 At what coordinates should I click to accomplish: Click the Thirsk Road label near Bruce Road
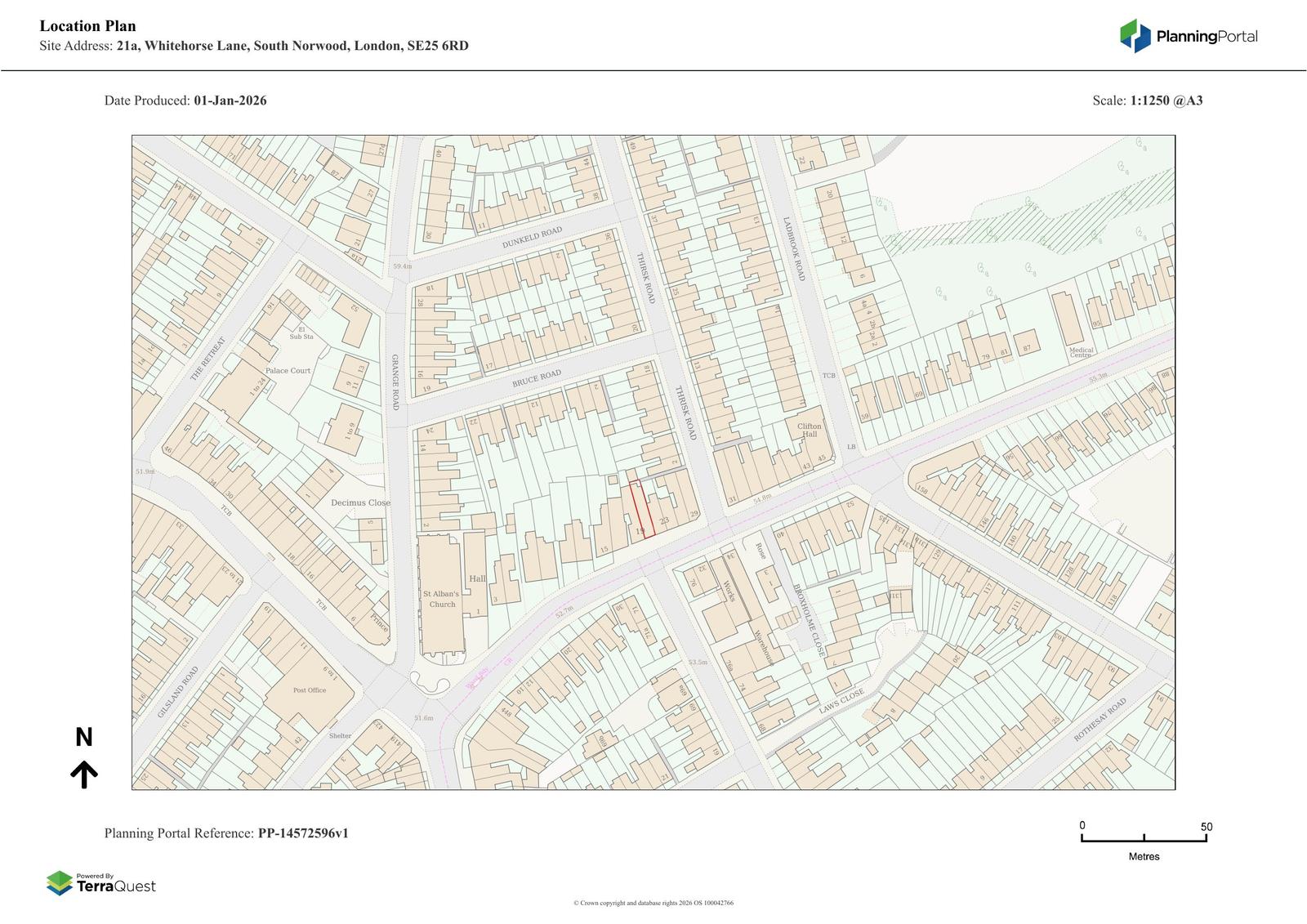point(685,413)
